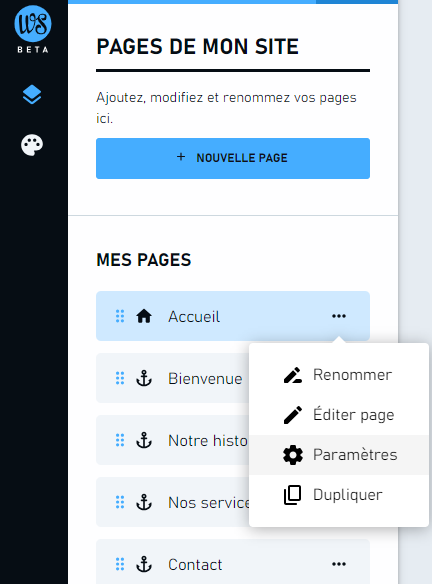Click the anchor icon next to Nos services
Image resolution: width=432 pixels, height=584 pixels.
point(144,502)
